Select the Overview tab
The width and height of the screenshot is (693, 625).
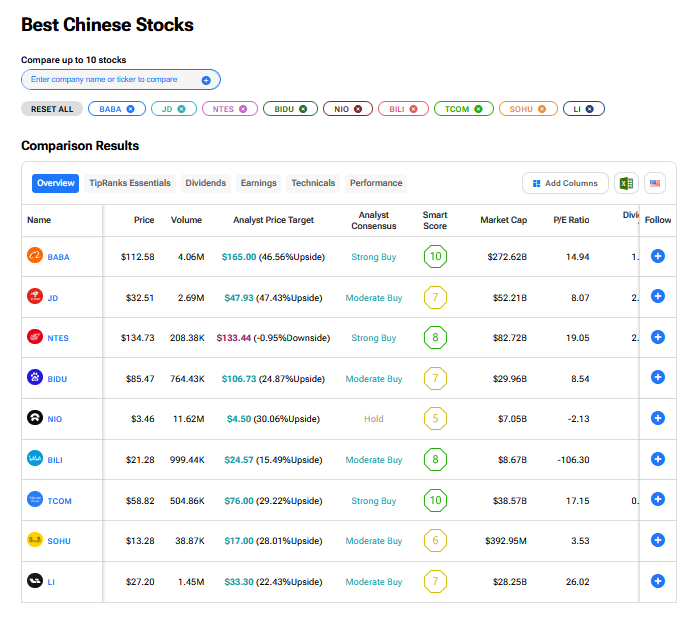55,183
